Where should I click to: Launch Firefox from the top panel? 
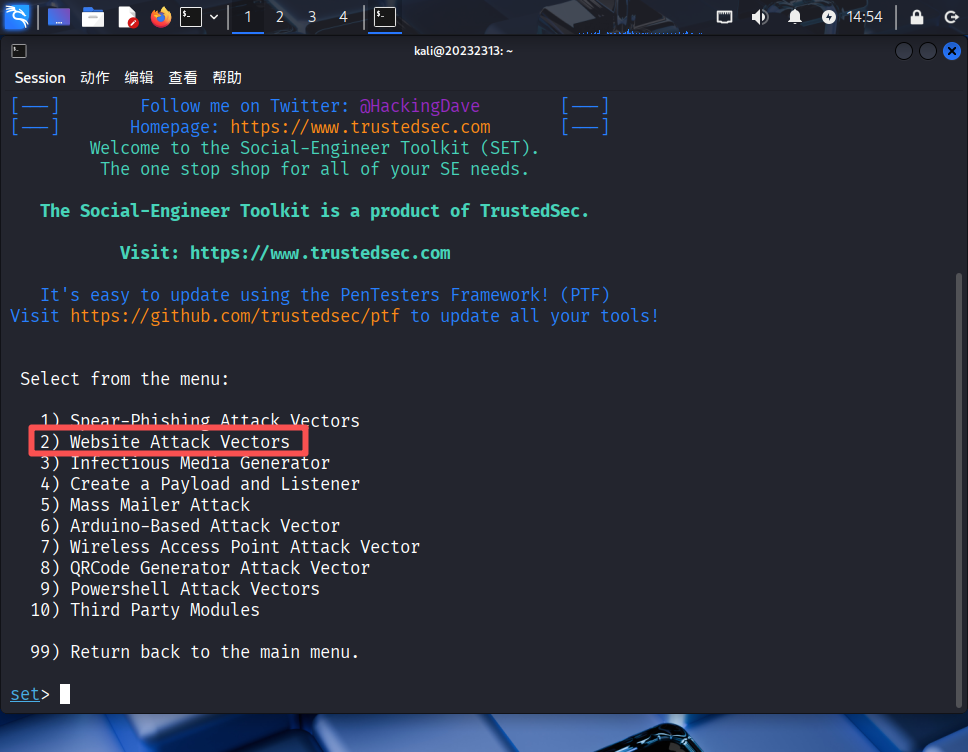[x=161, y=17]
